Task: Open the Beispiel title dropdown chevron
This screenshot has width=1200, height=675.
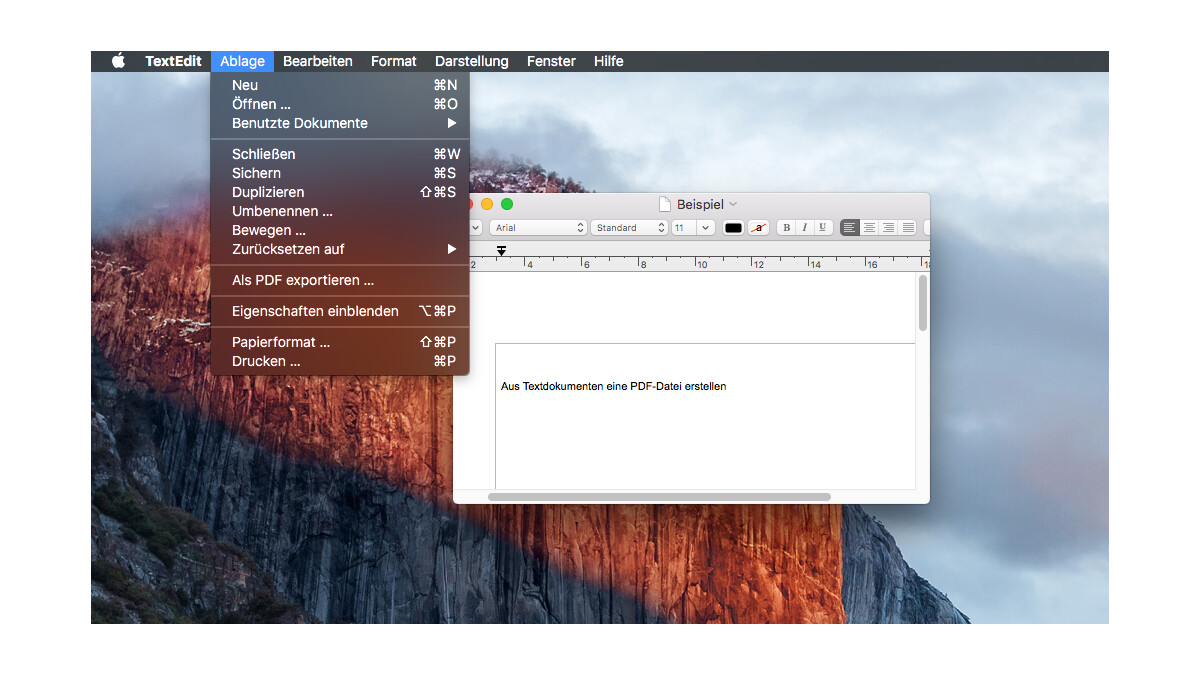Action: pos(733,204)
